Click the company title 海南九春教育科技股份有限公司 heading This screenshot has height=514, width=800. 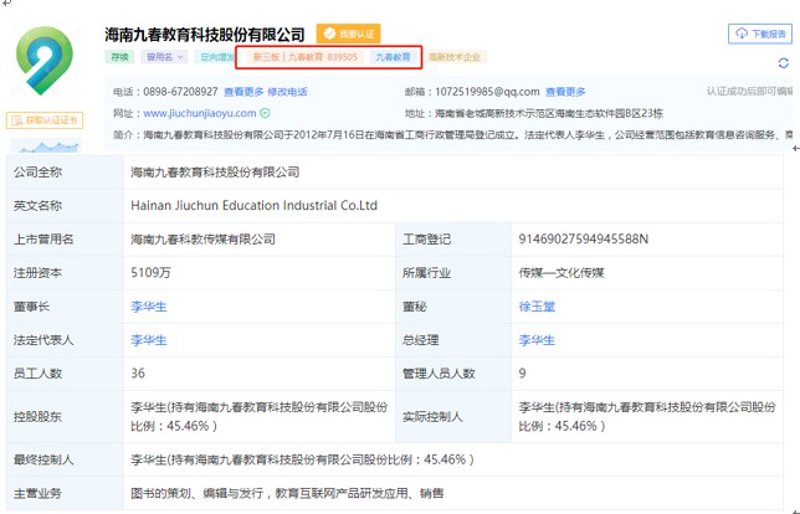pos(205,34)
